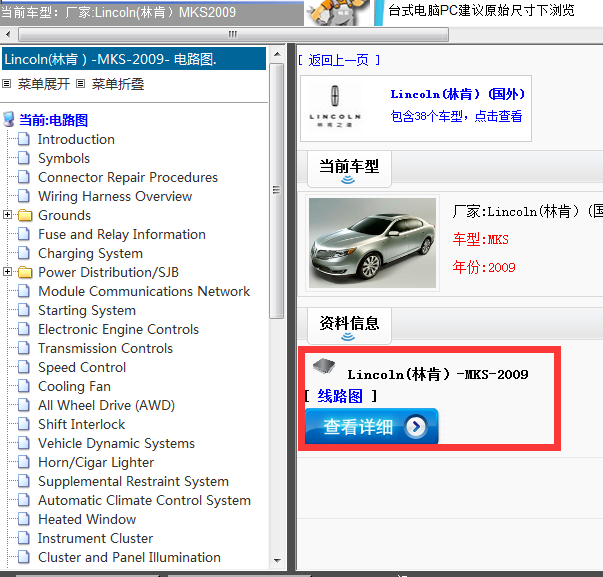Open Supplemental Restraint System

tap(133, 481)
